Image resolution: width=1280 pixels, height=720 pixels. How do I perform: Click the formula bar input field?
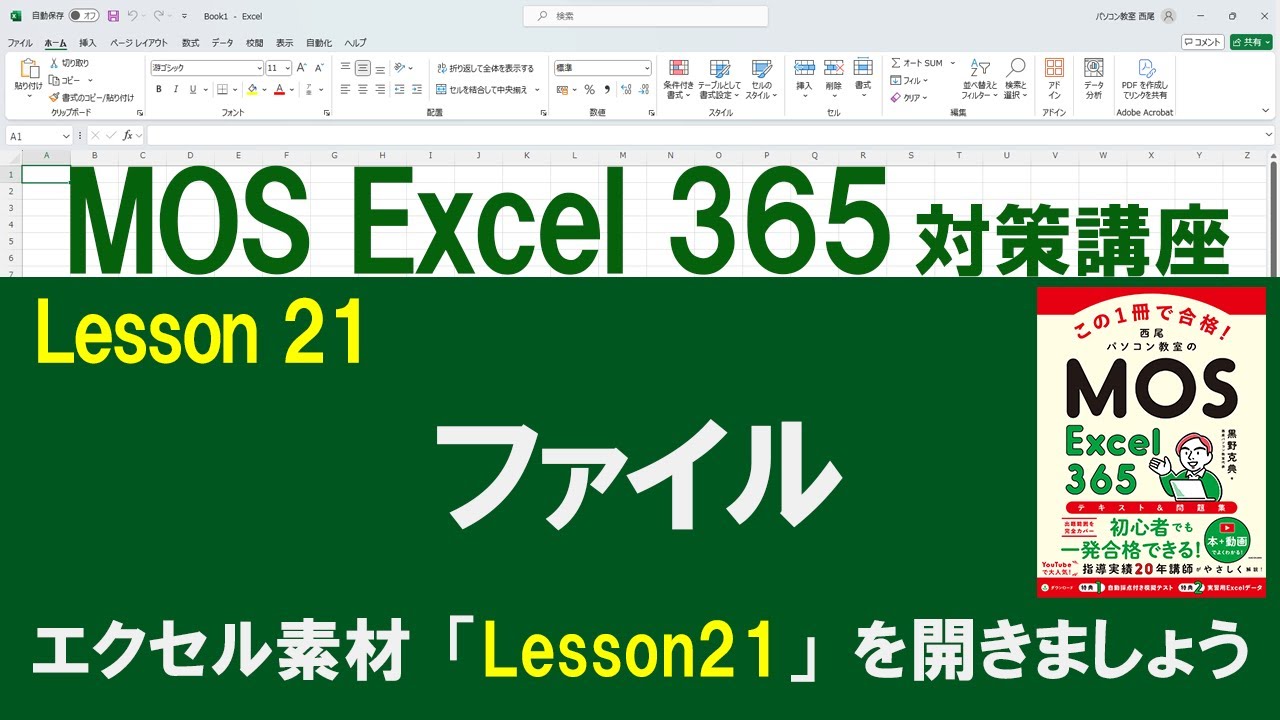click(x=710, y=135)
